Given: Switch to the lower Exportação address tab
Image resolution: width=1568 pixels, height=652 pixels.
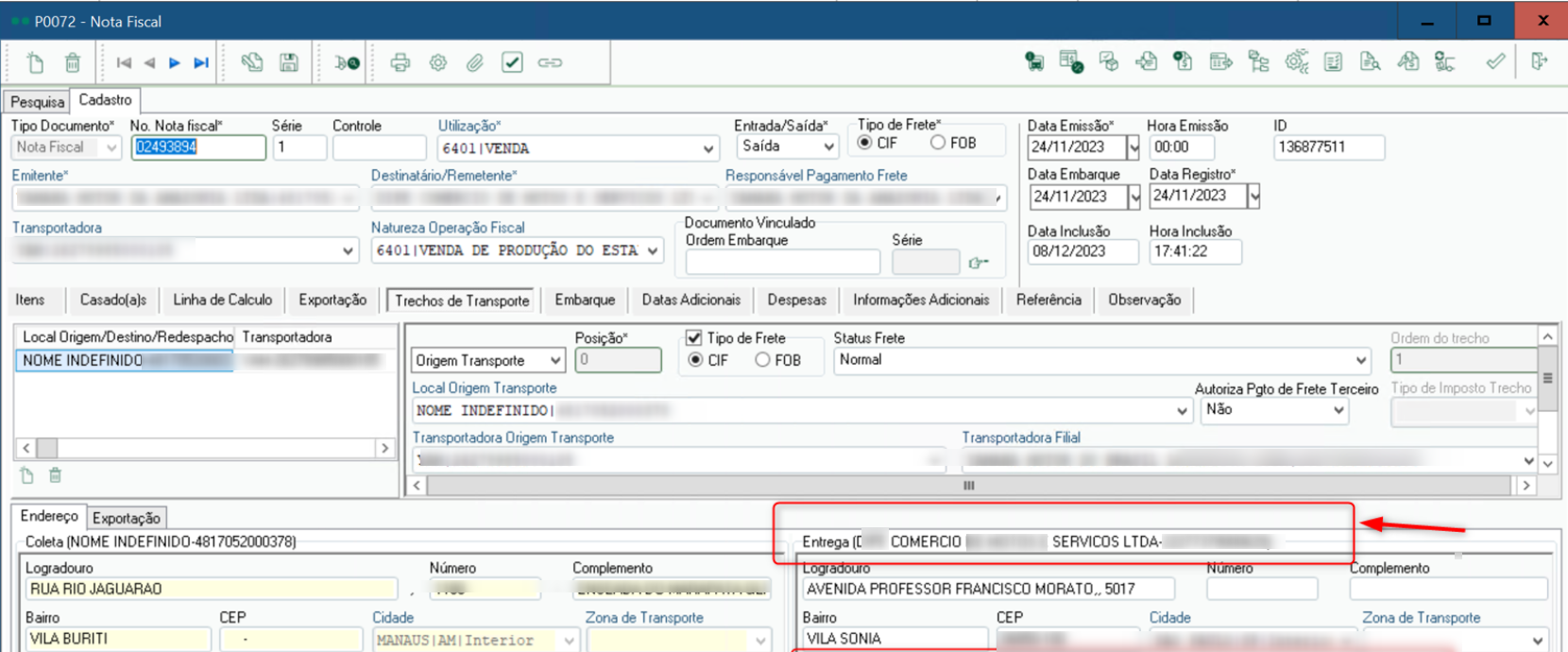Looking at the screenshot, I should (127, 518).
